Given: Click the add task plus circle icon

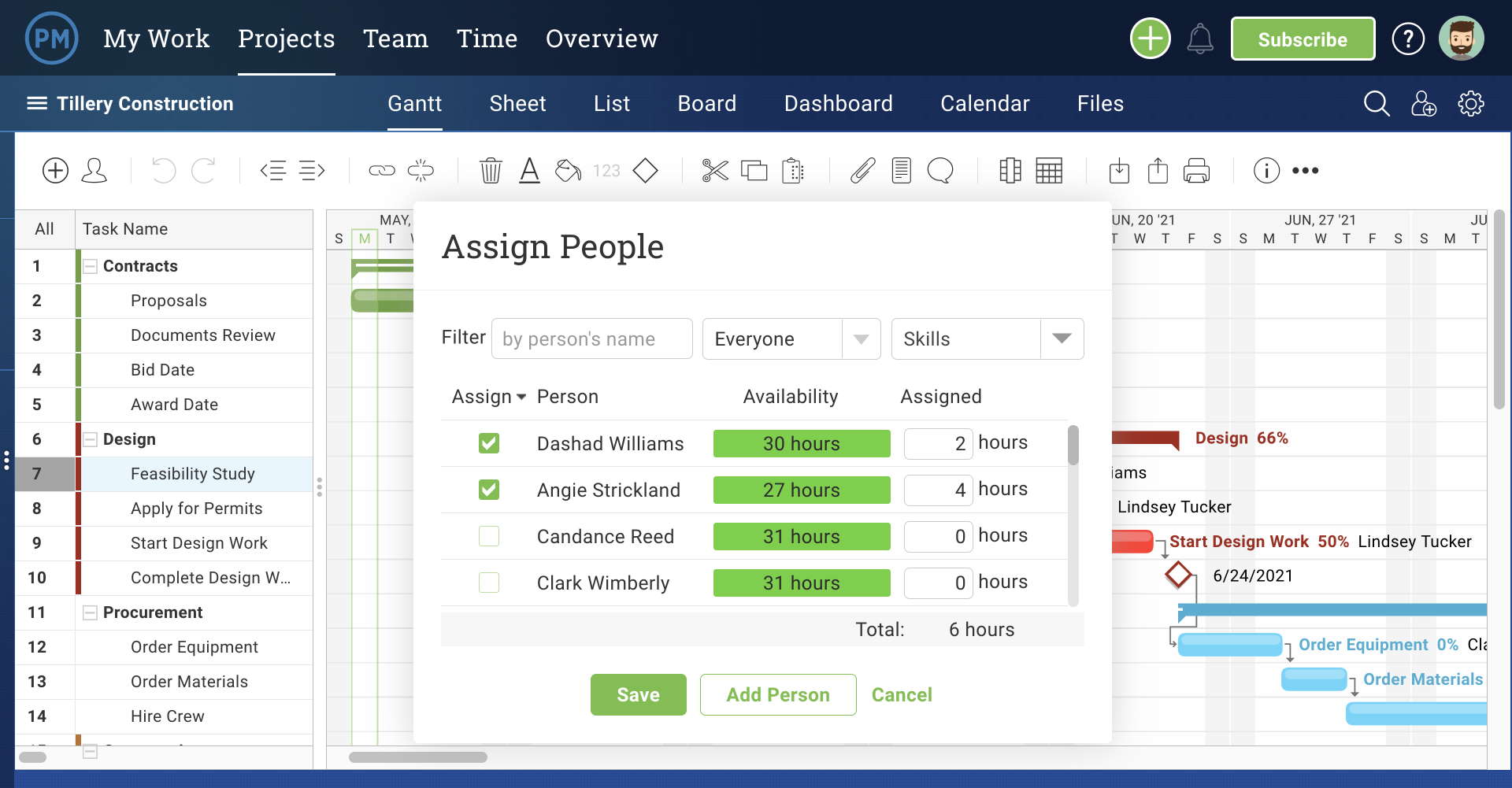Looking at the screenshot, I should tap(55, 170).
